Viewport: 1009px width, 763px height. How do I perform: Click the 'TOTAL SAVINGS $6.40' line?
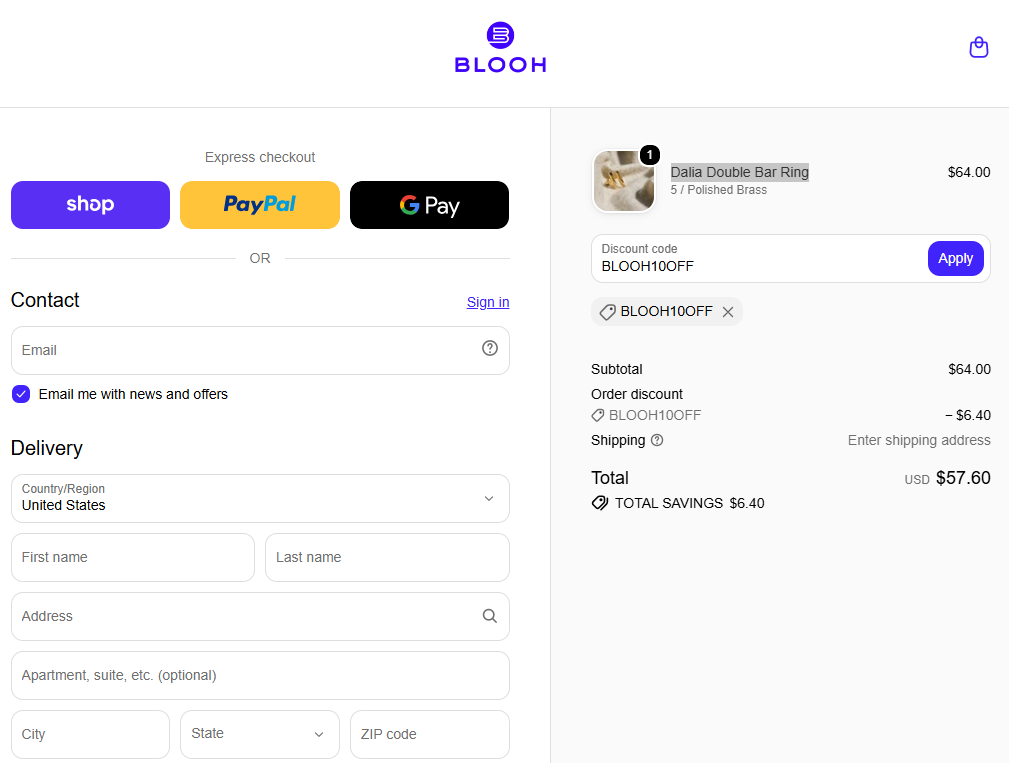(x=678, y=503)
